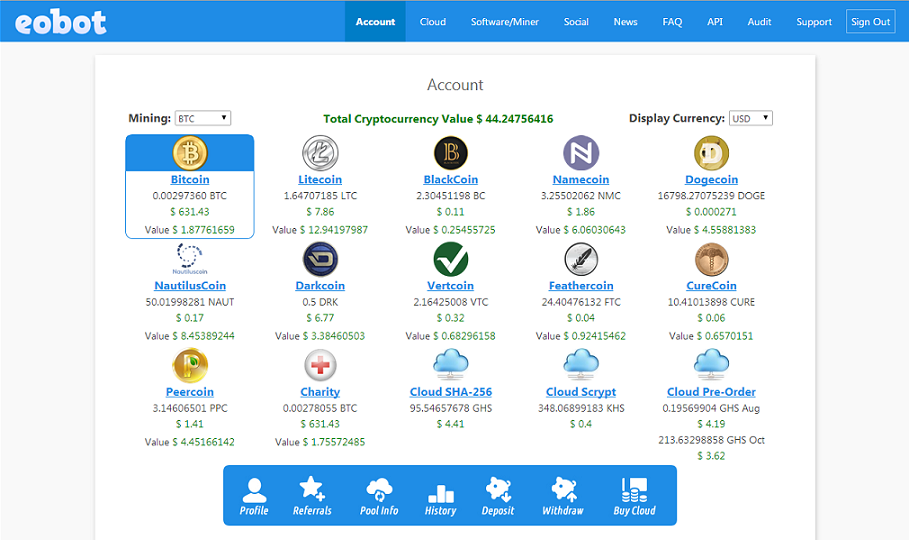Click the Charity red cross icon
This screenshot has height=540, width=909.
pos(320,365)
